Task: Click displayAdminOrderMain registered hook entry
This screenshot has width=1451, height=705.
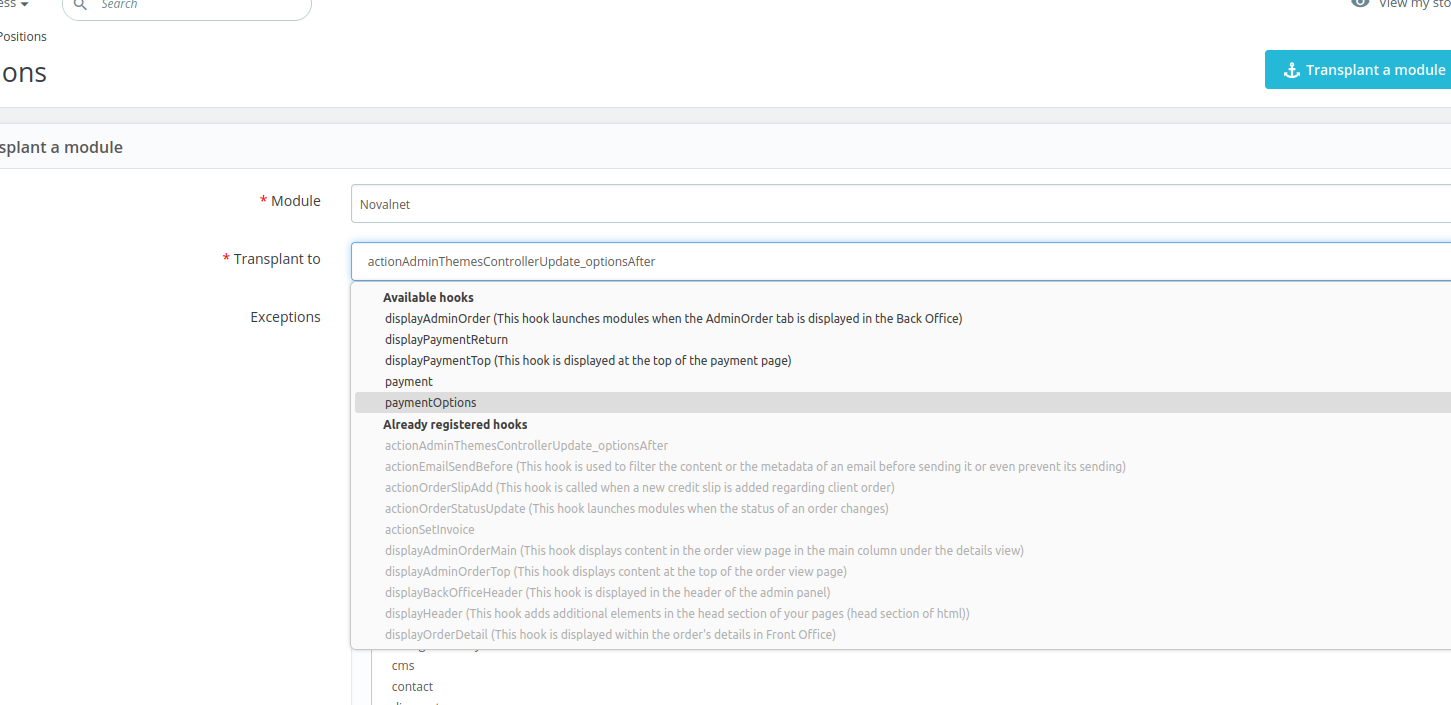Action: (x=902, y=550)
